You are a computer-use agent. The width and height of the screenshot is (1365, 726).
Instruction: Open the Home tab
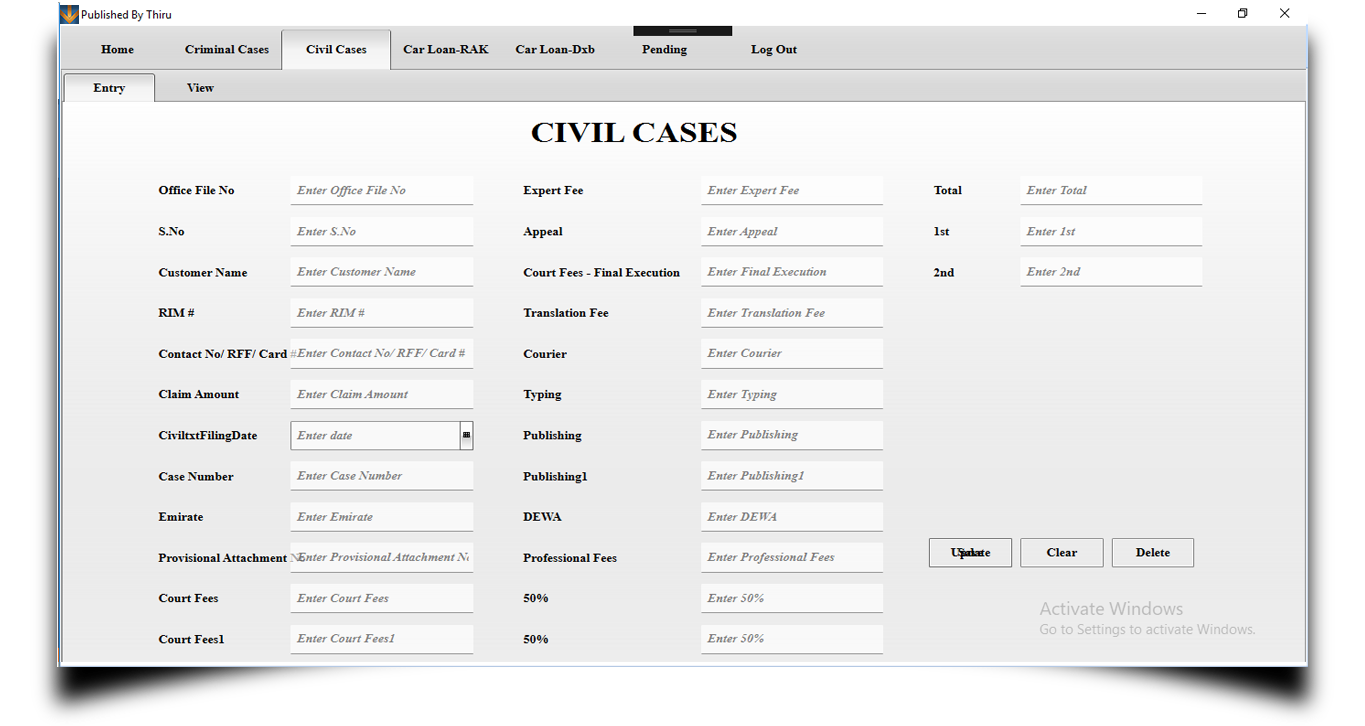[x=117, y=49]
